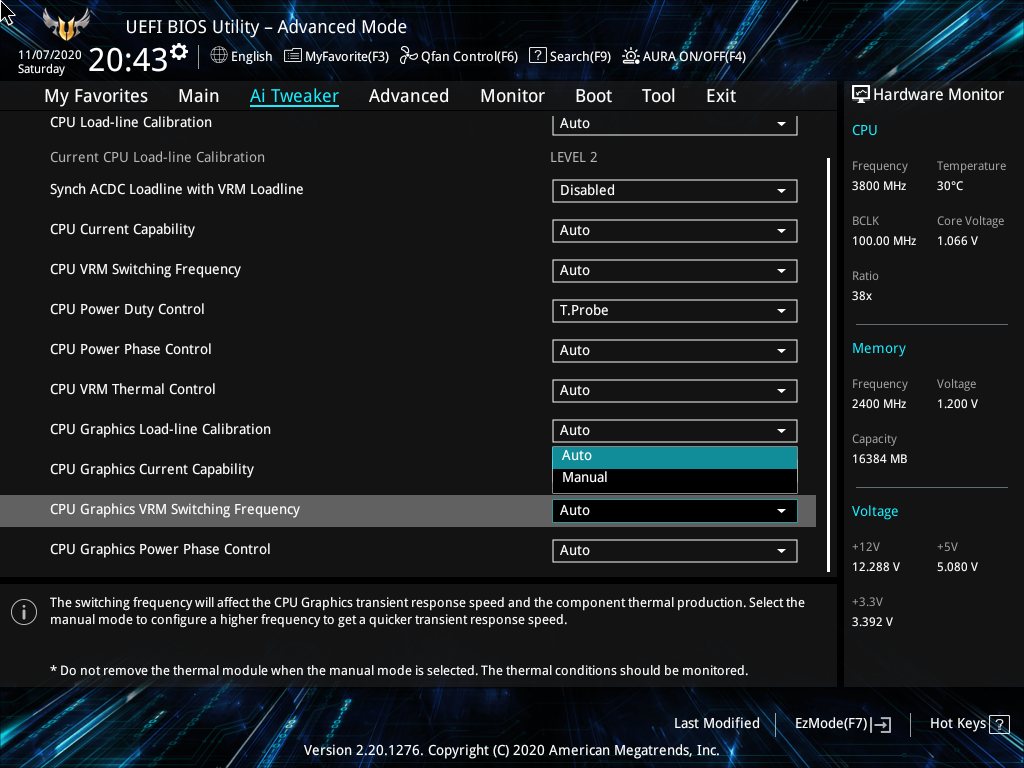Select Manual from the dropdown list

pos(674,478)
